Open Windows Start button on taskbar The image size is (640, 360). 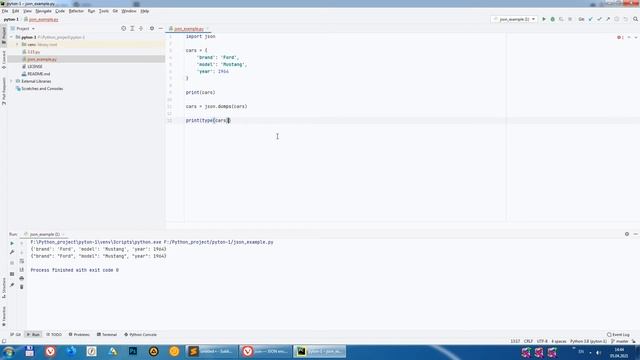9,351
